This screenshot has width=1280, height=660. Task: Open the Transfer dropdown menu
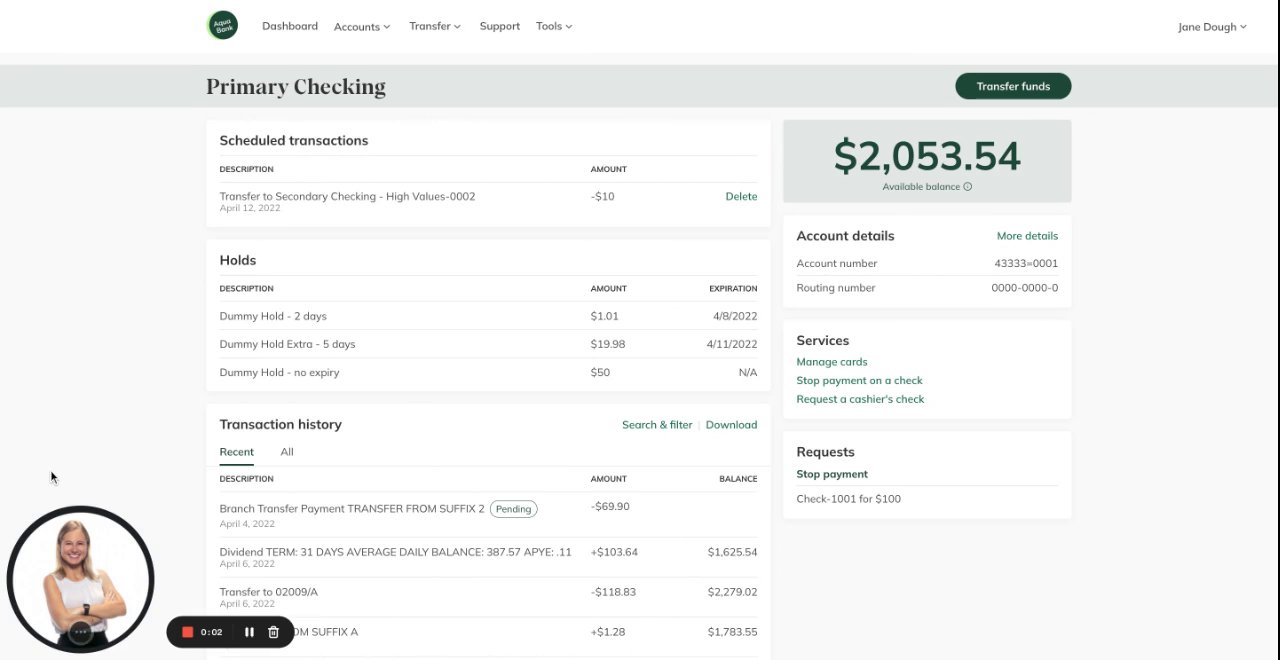(434, 26)
